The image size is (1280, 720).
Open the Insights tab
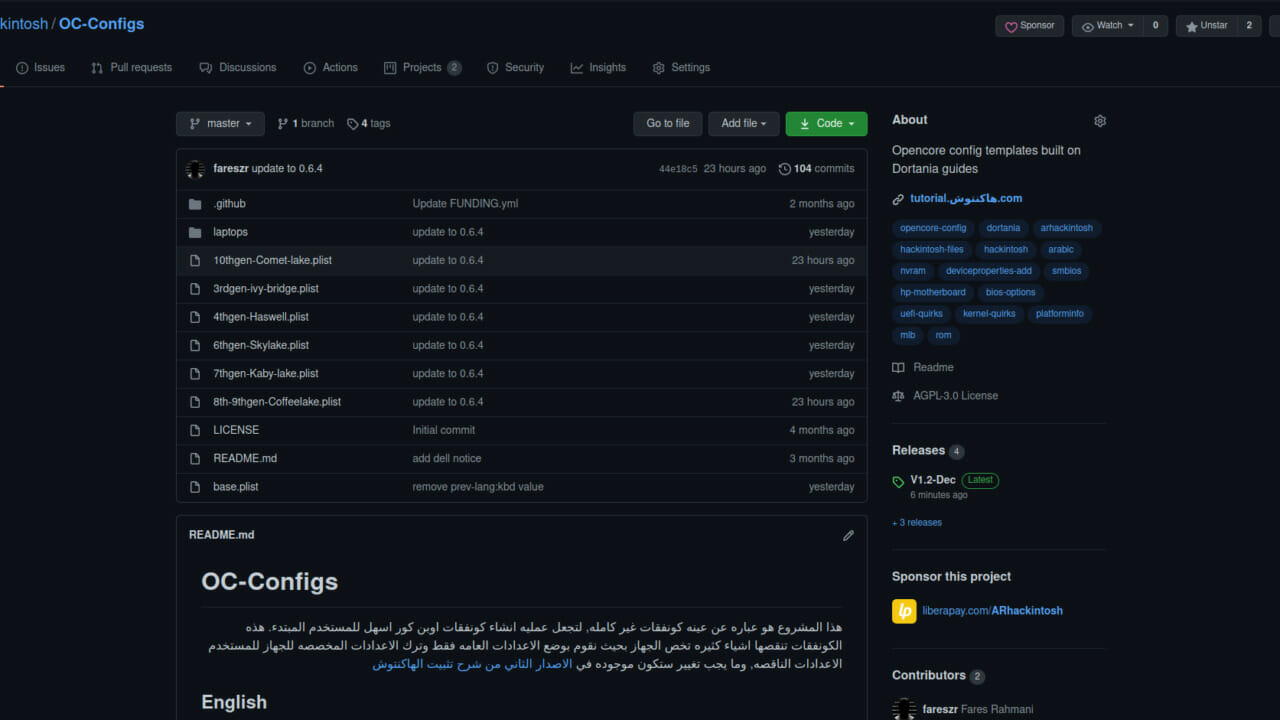click(598, 68)
